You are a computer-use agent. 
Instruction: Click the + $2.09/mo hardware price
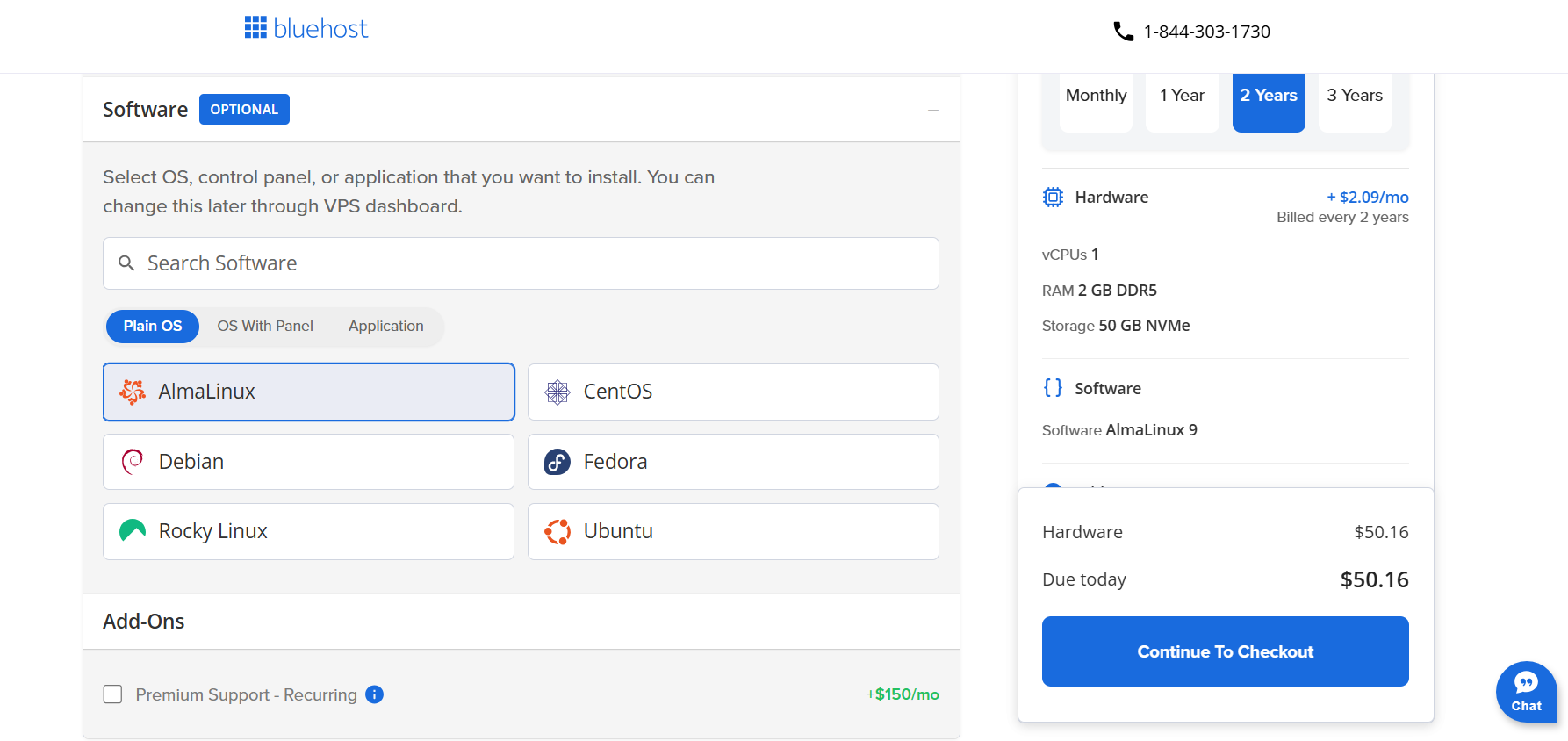1368,198
